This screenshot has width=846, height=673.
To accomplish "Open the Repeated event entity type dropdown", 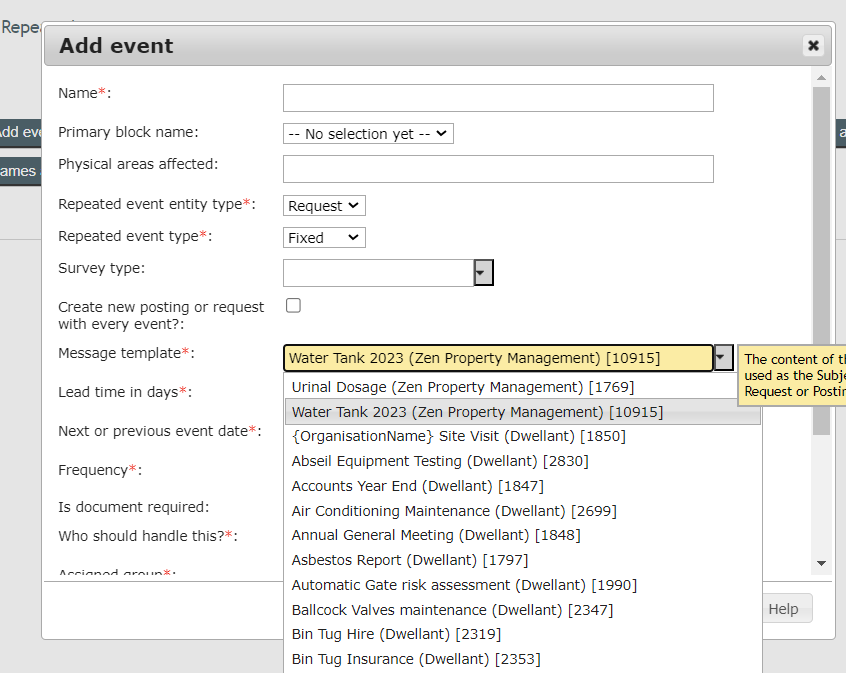I will tap(323, 205).
